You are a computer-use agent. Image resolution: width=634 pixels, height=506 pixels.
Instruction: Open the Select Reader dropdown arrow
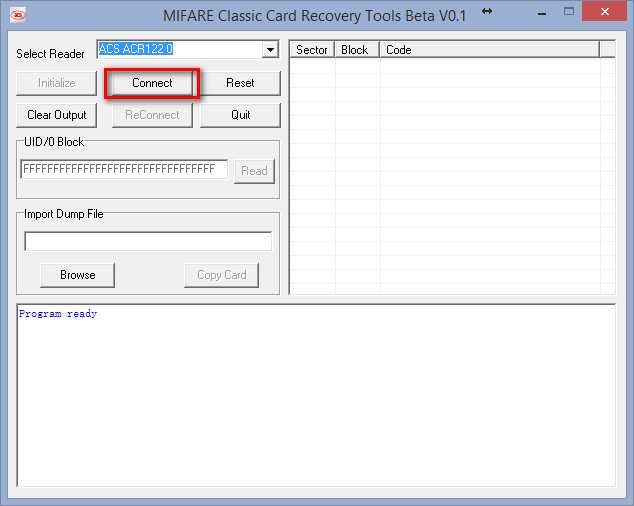pyautogui.click(x=270, y=50)
